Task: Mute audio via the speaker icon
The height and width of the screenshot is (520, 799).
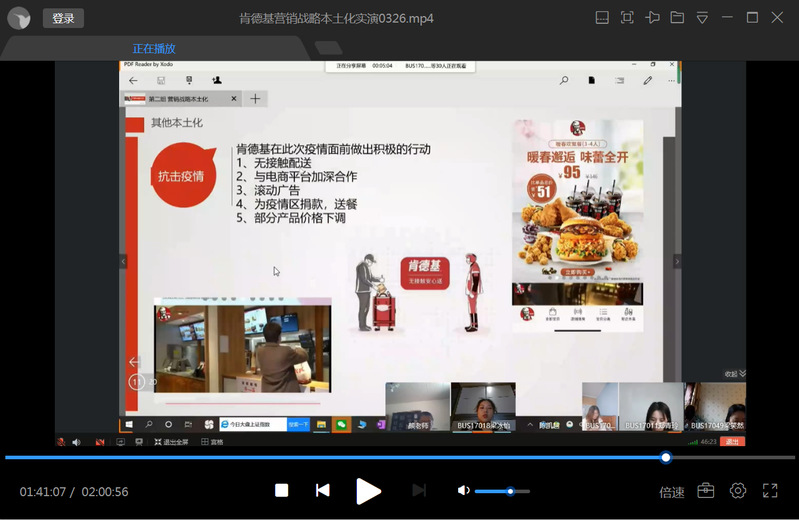Action: [463, 490]
